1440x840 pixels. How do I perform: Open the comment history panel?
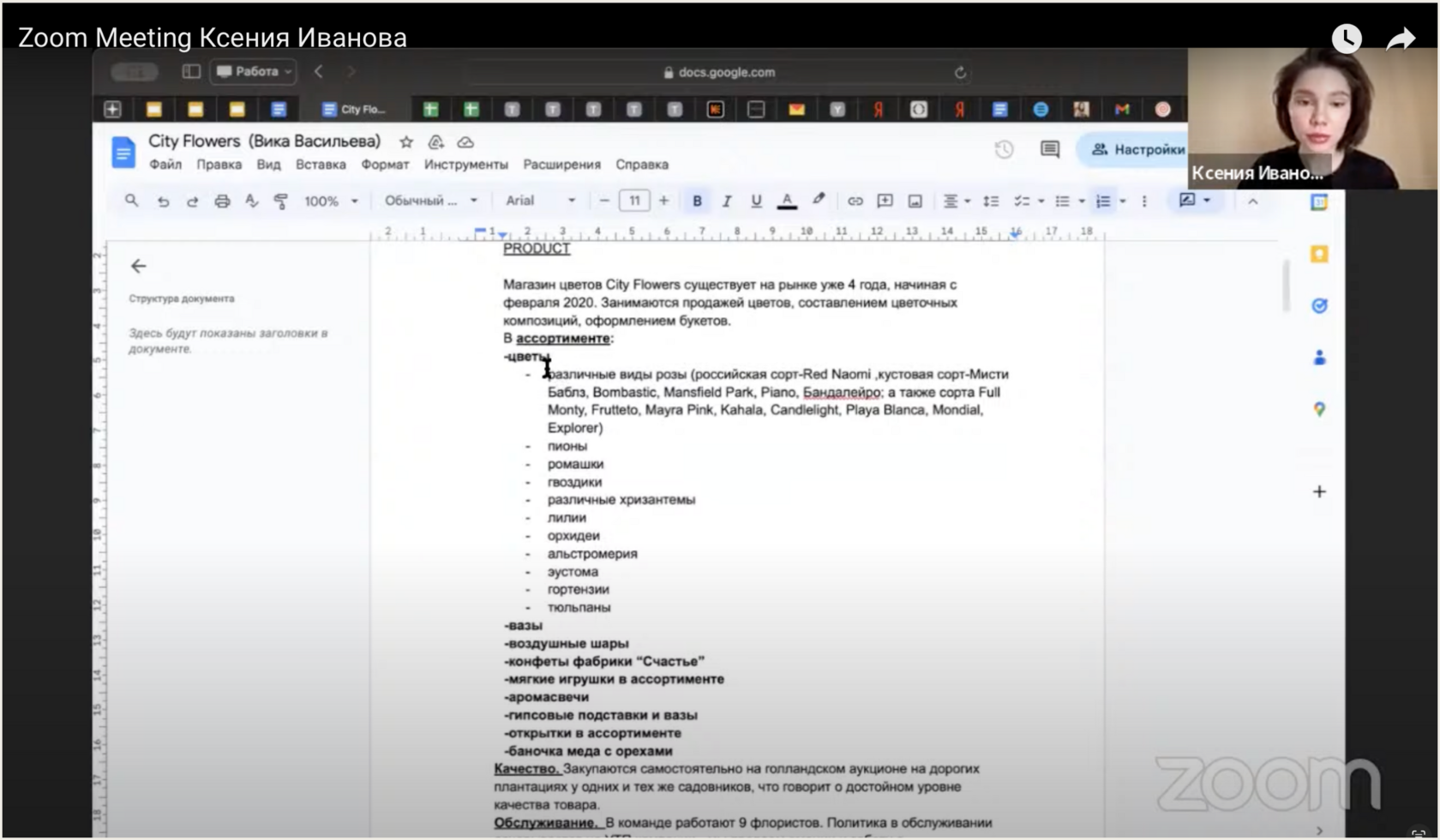point(1050,150)
